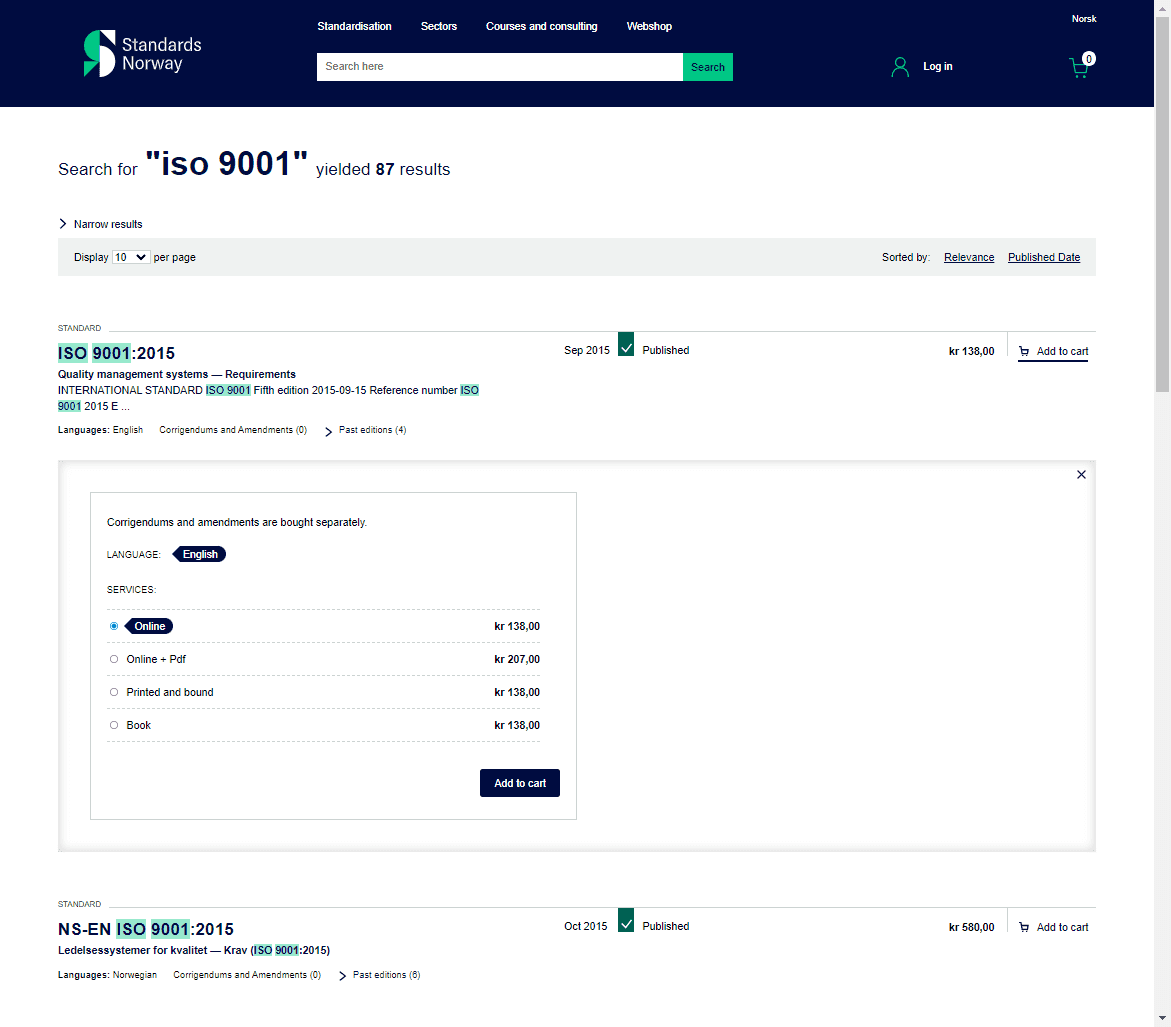Select the Online service option
The height and width of the screenshot is (1027, 1171).
[114, 626]
